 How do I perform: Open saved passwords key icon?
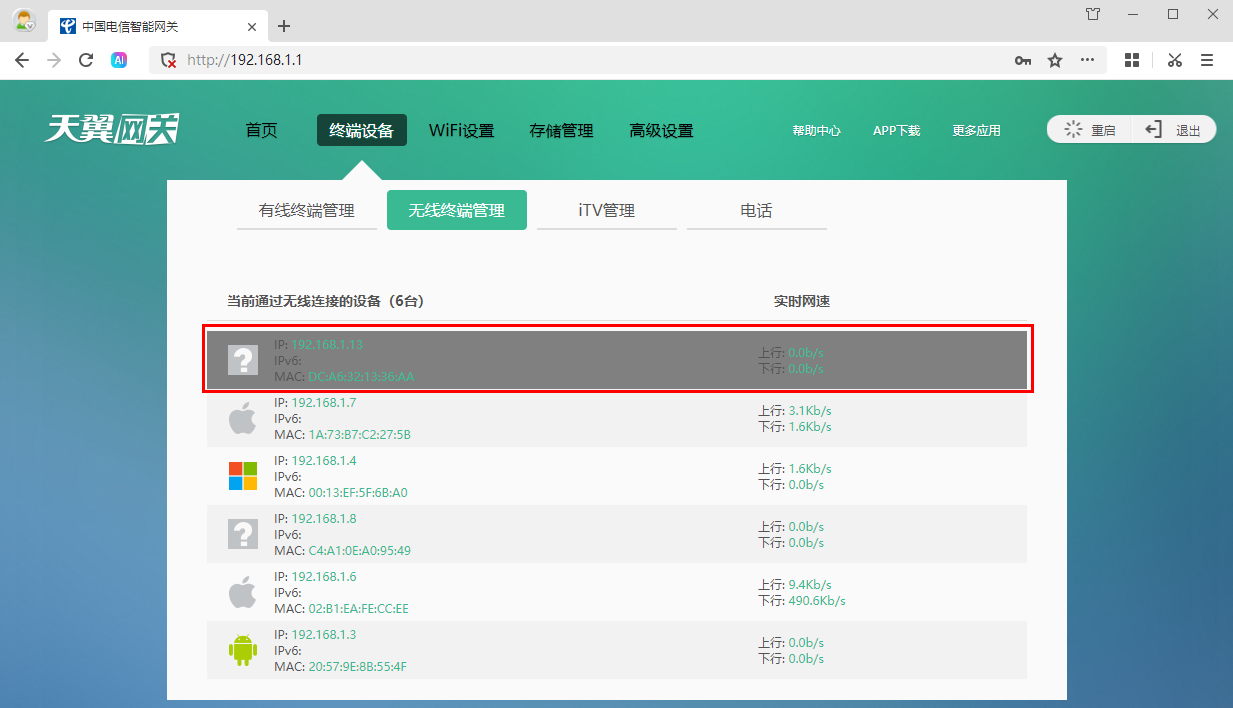tap(1022, 60)
